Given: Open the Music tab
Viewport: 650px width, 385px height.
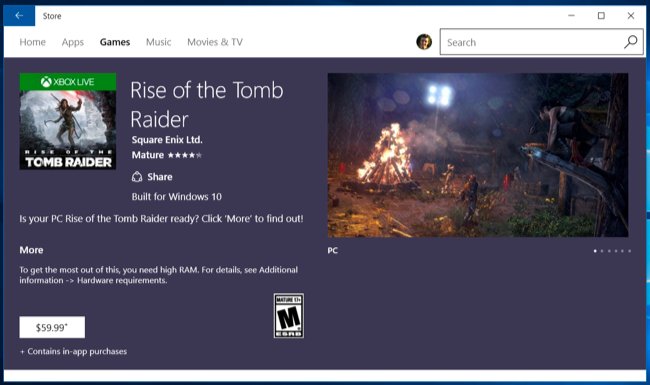Looking at the screenshot, I should click(x=158, y=42).
